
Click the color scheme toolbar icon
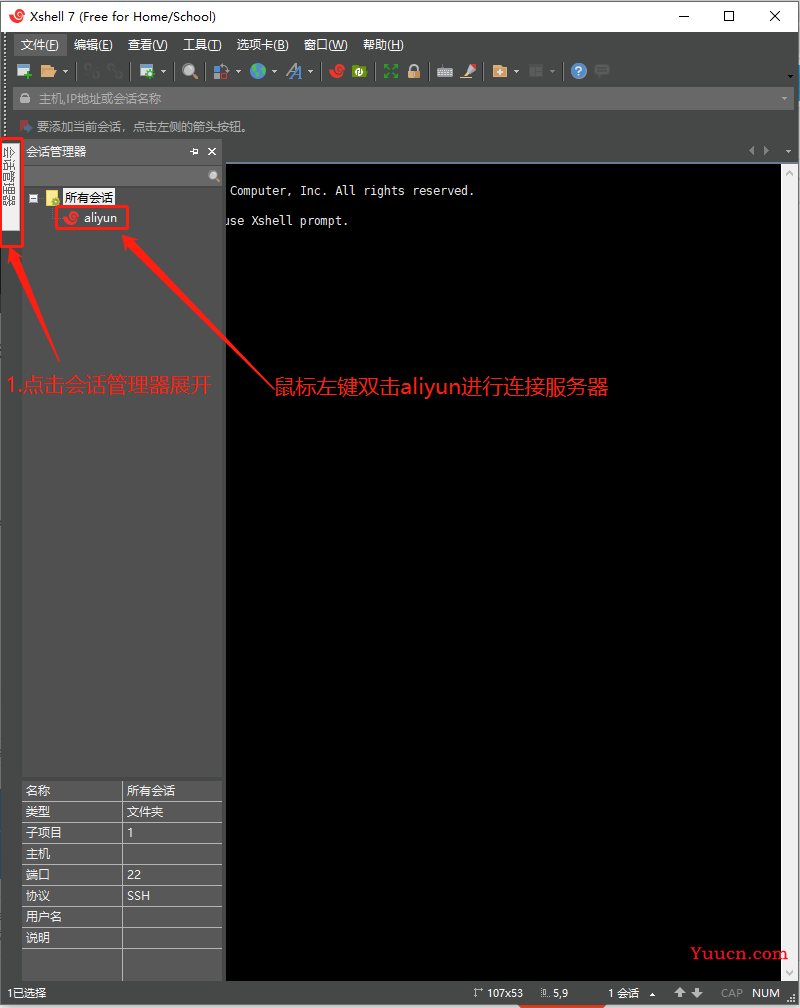221,71
